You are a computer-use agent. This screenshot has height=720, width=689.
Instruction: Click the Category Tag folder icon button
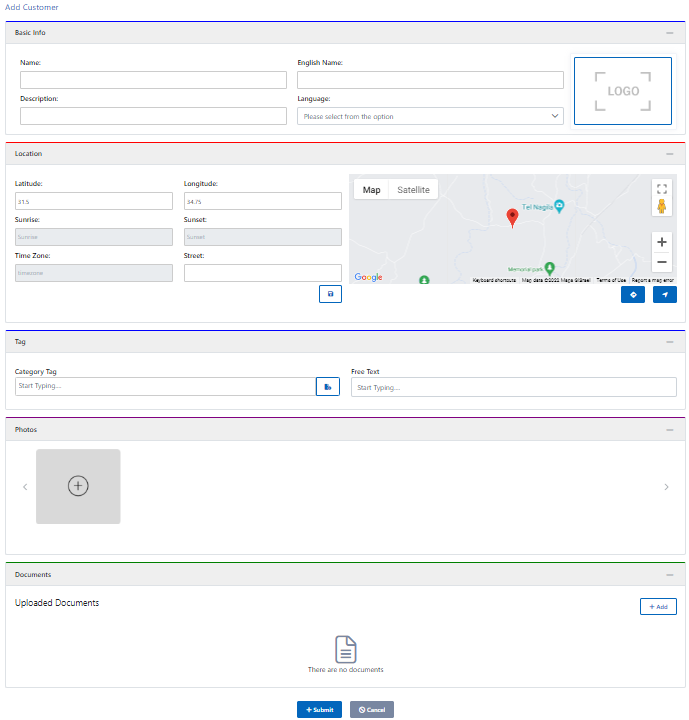coord(328,387)
